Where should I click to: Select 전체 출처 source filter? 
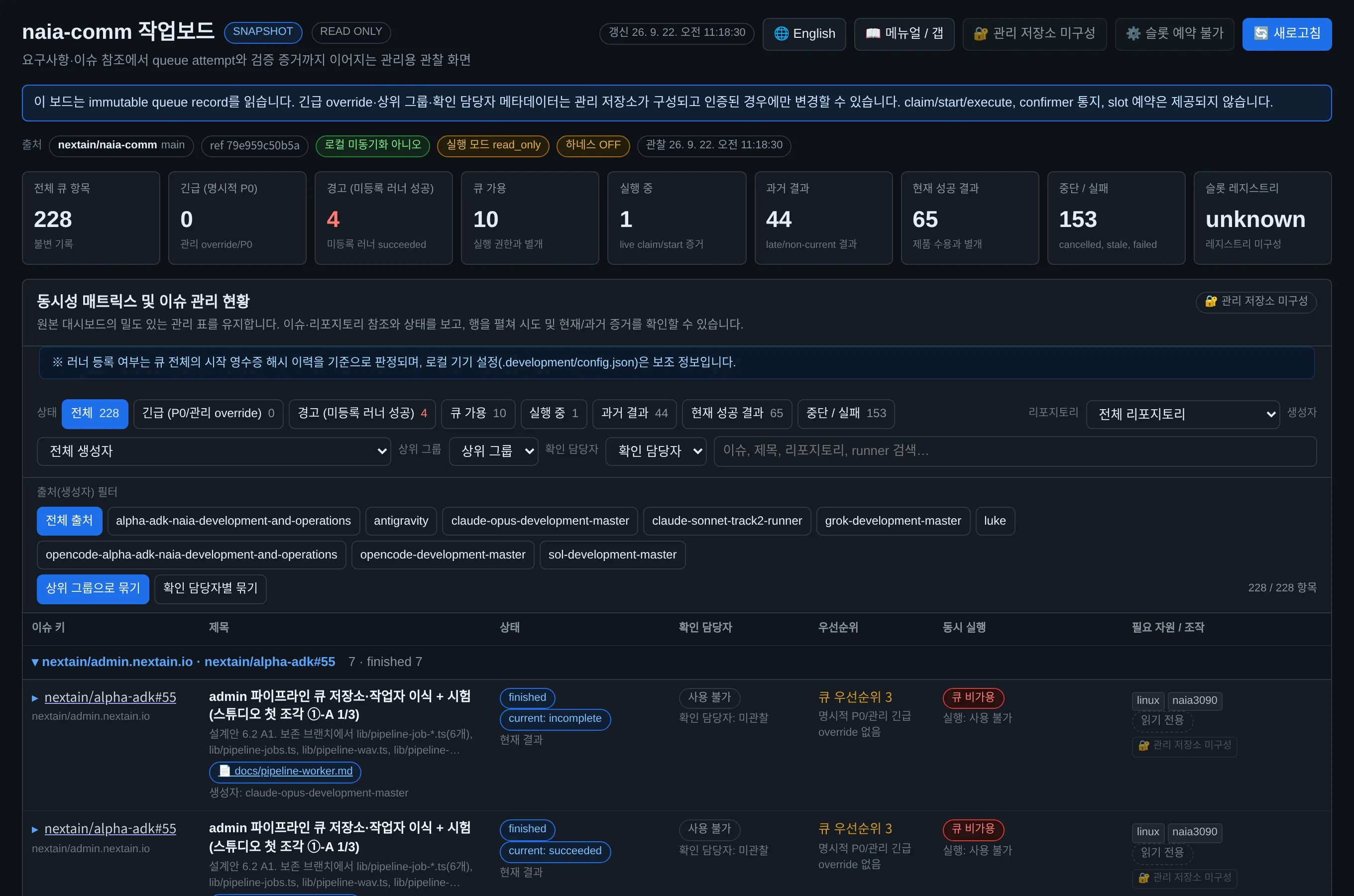(x=70, y=521)
